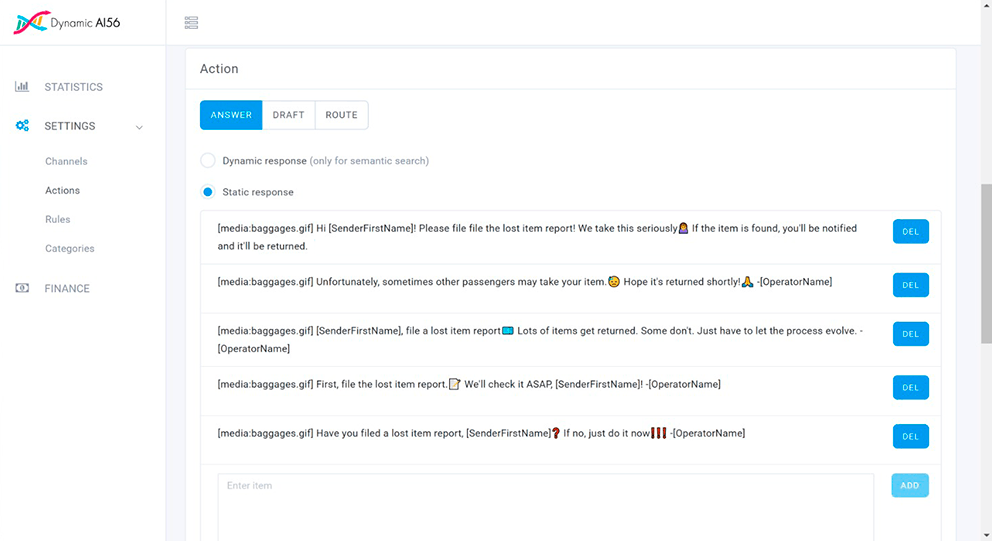Click the 'Enter item' text field

click(545, 505)
